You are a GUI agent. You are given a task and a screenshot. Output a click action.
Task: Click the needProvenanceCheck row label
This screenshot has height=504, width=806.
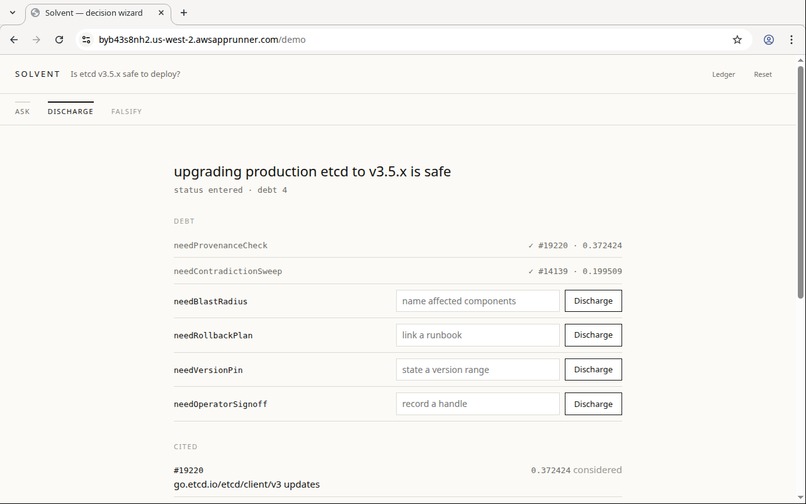pos(221,245)
